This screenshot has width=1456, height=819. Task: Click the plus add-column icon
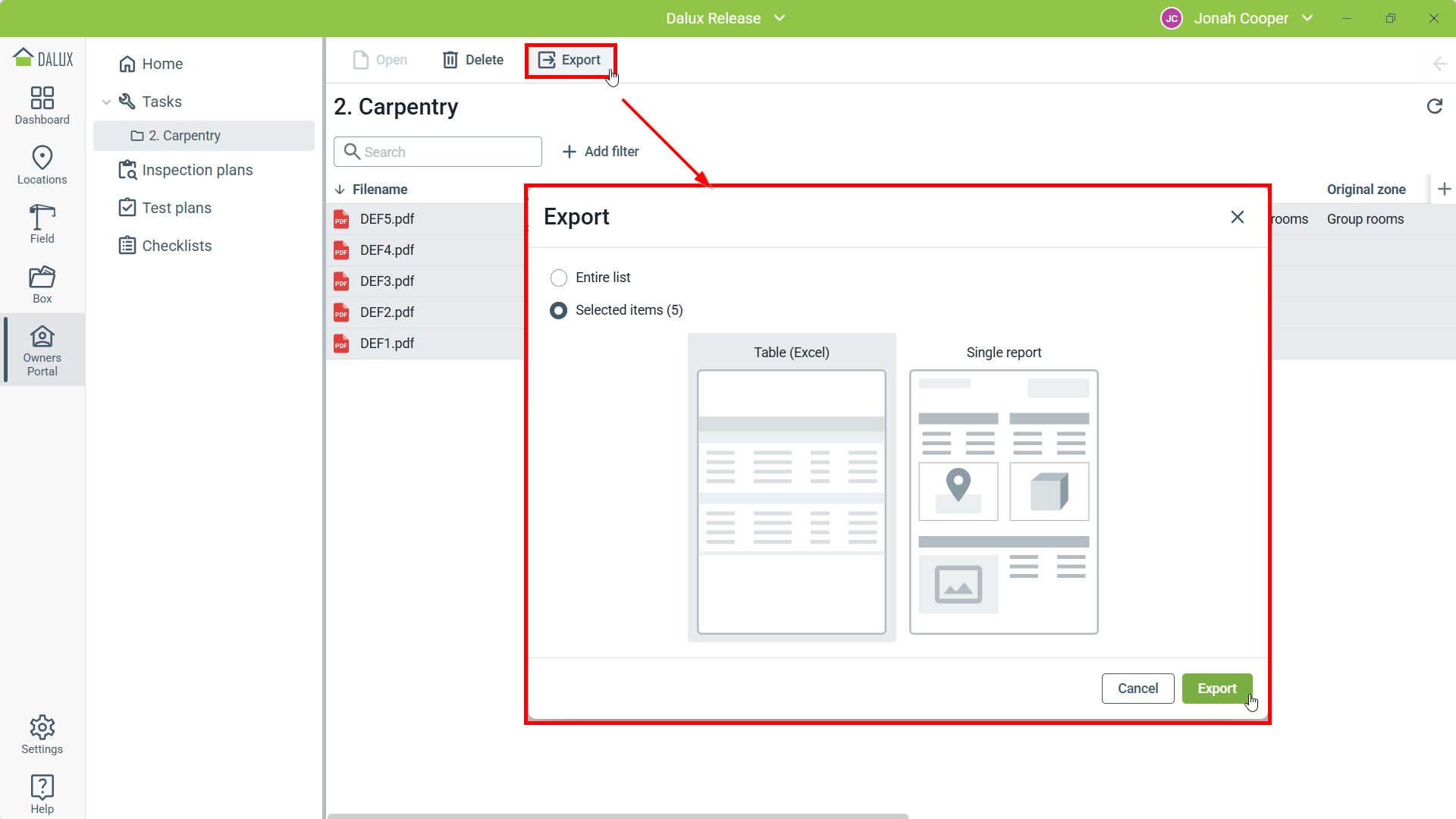(1444, 189)
